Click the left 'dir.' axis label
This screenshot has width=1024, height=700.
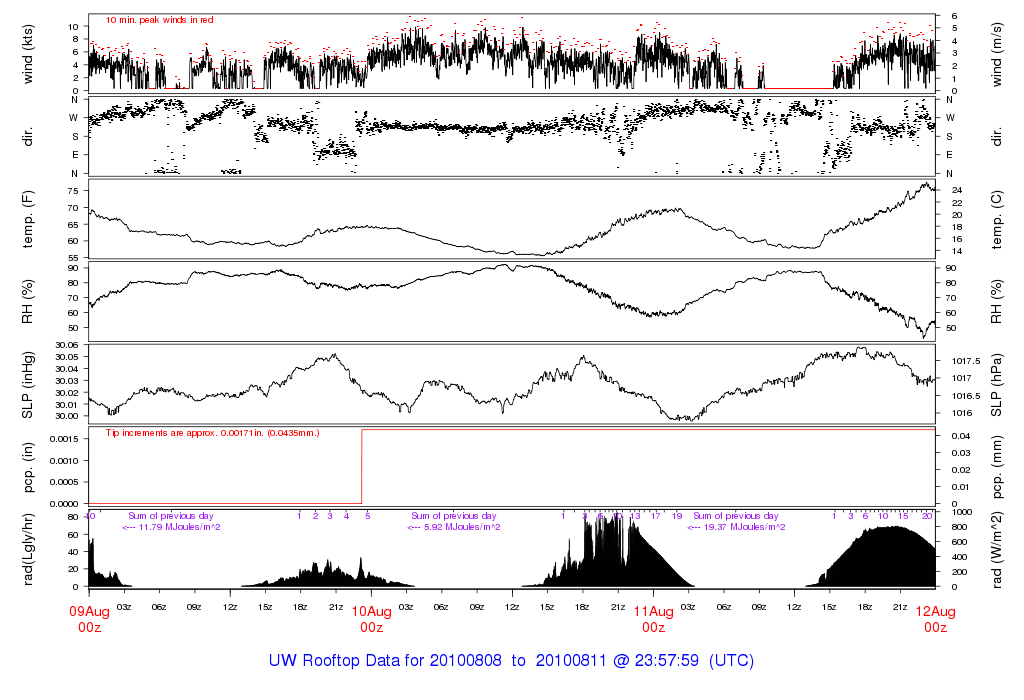click(x=27, y=136)
